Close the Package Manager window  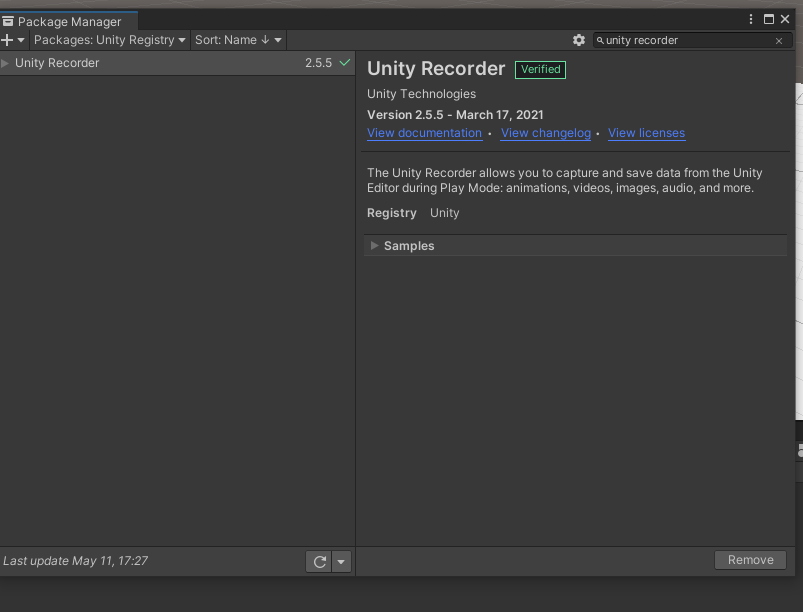[785, 19]
